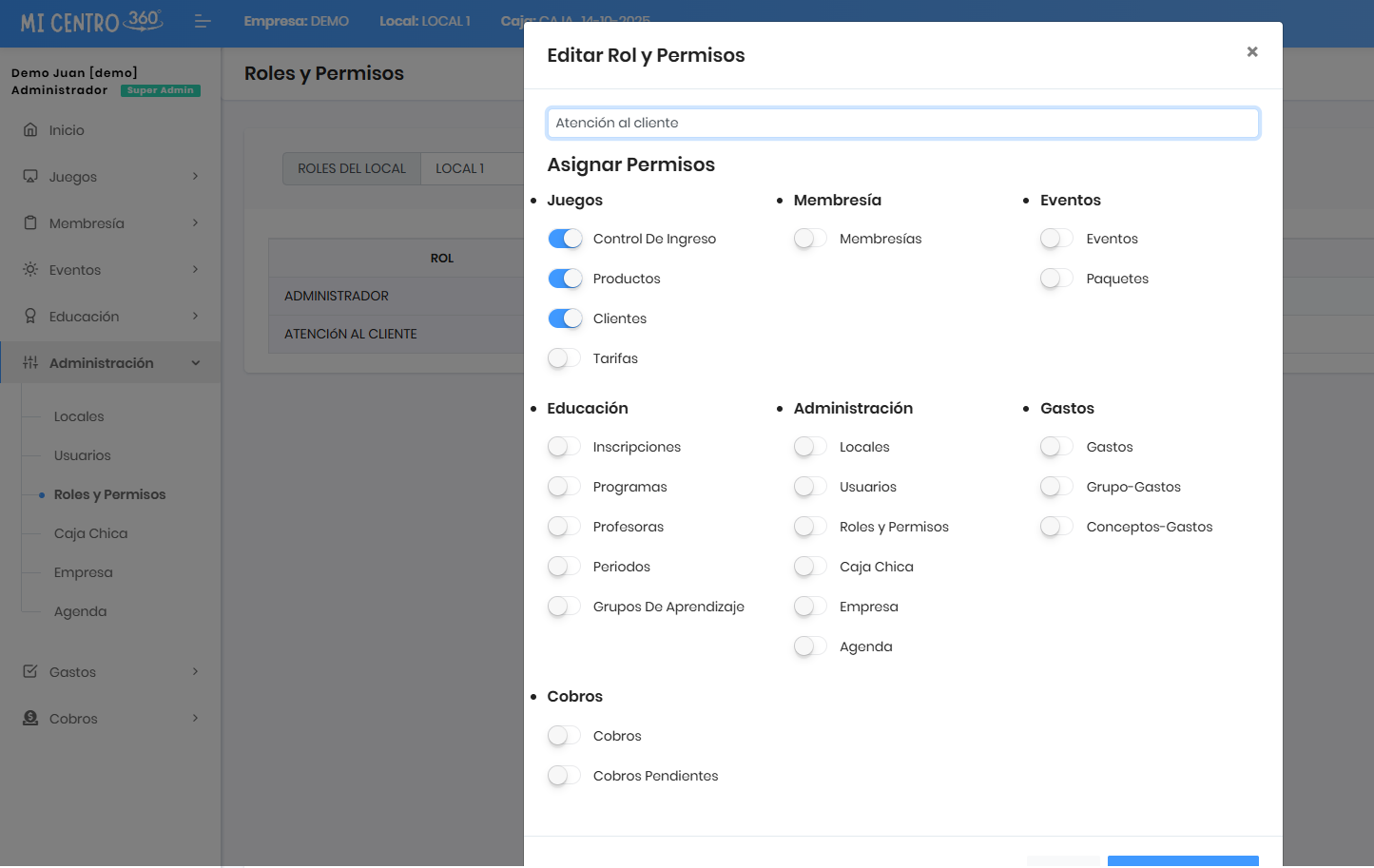Click the Cobros money icon in sidebar

tap(30, 719)
